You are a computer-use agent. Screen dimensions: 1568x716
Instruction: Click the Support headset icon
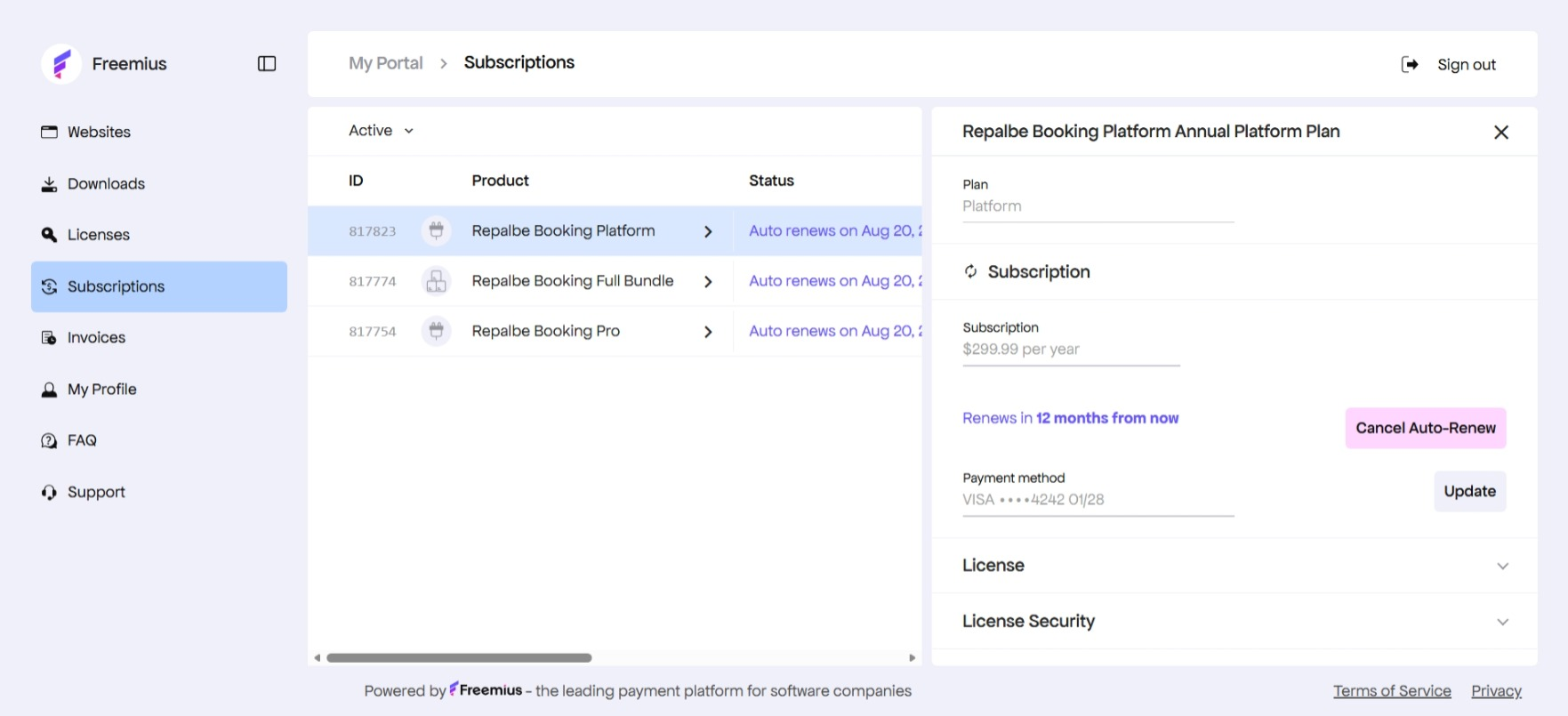(x=49, y=492)
